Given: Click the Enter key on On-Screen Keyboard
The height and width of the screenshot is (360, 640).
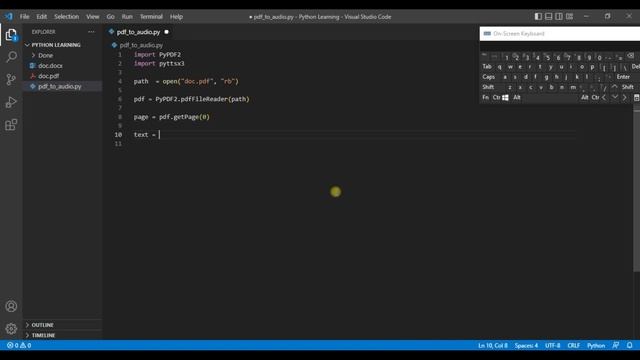Looking at the screenshot, I should tap(623, 77).
